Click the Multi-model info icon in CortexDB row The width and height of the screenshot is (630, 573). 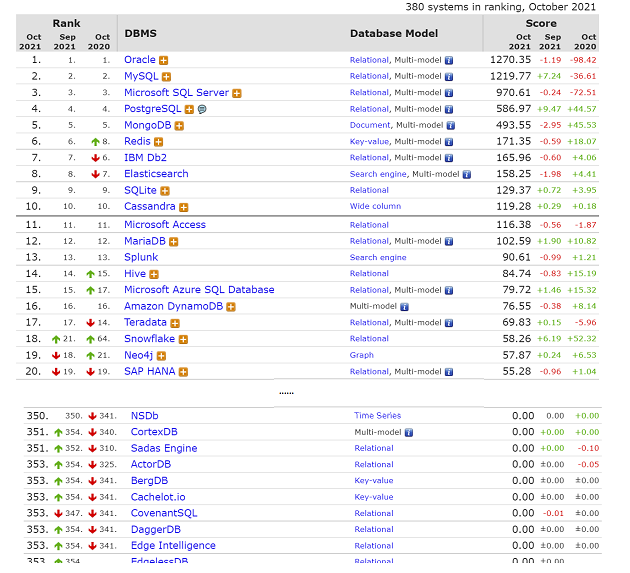coord(409,433)
